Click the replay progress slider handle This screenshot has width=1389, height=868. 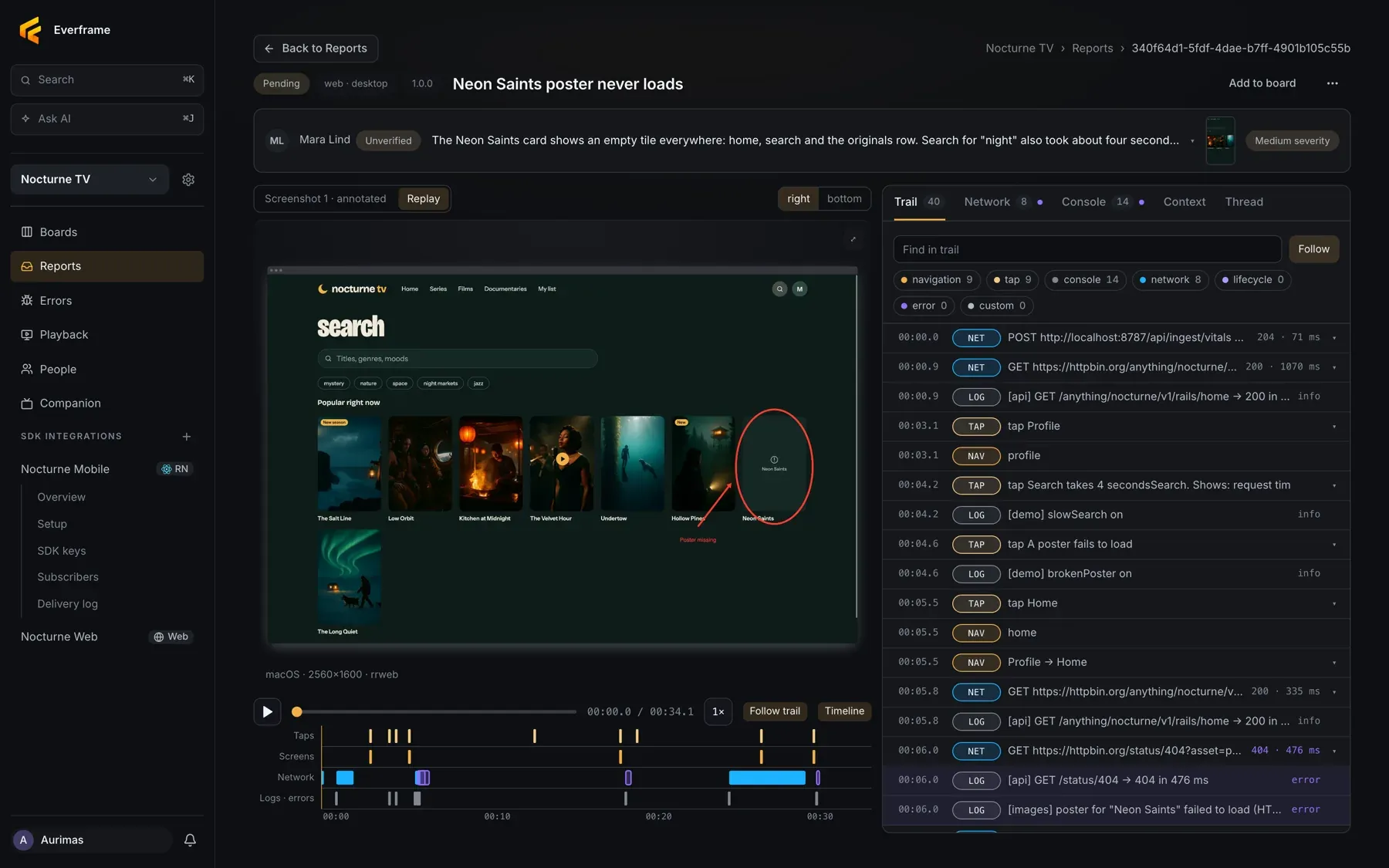point(297,712)
